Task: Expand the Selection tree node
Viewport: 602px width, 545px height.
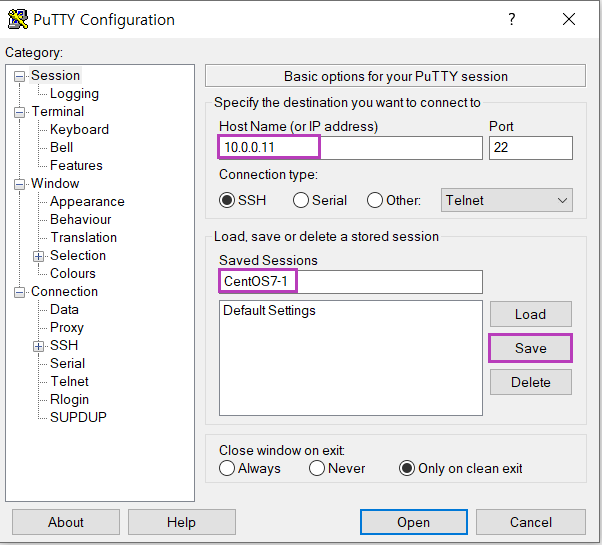Action: coord(38,256)
